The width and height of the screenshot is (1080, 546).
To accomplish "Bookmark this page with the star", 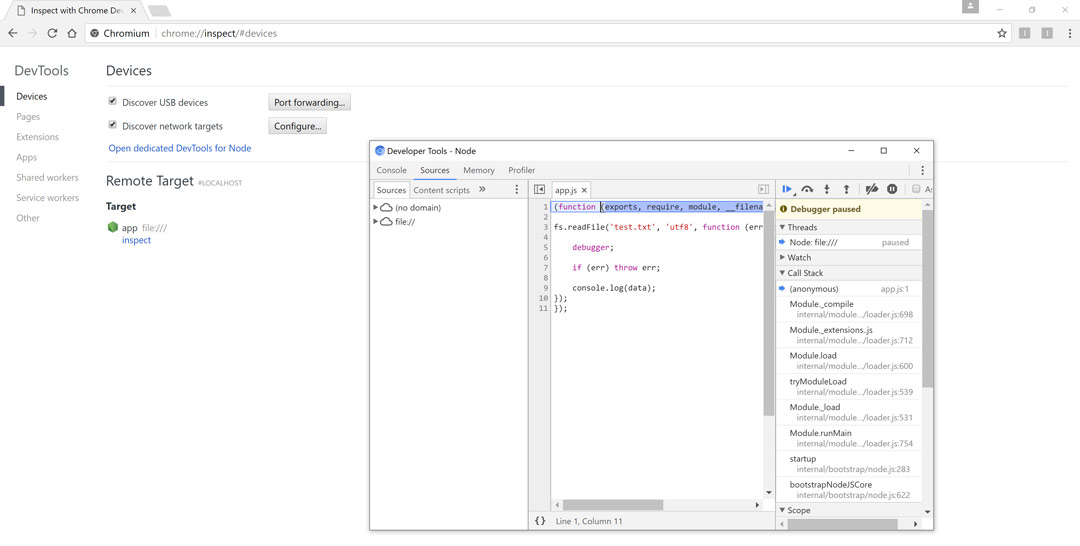I will [1001, 33].
